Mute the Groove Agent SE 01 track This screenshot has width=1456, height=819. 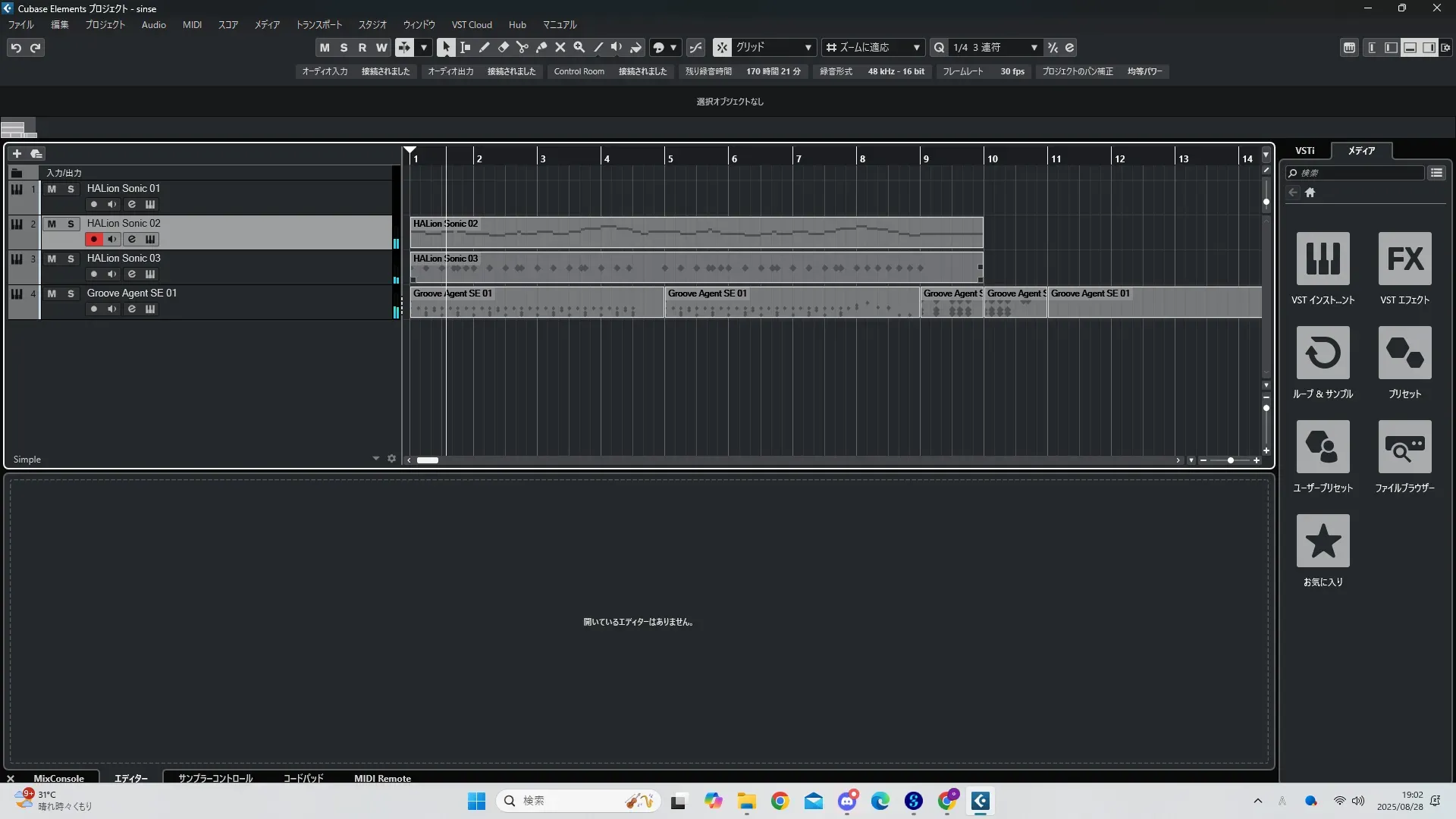click(x=52, y=293)
